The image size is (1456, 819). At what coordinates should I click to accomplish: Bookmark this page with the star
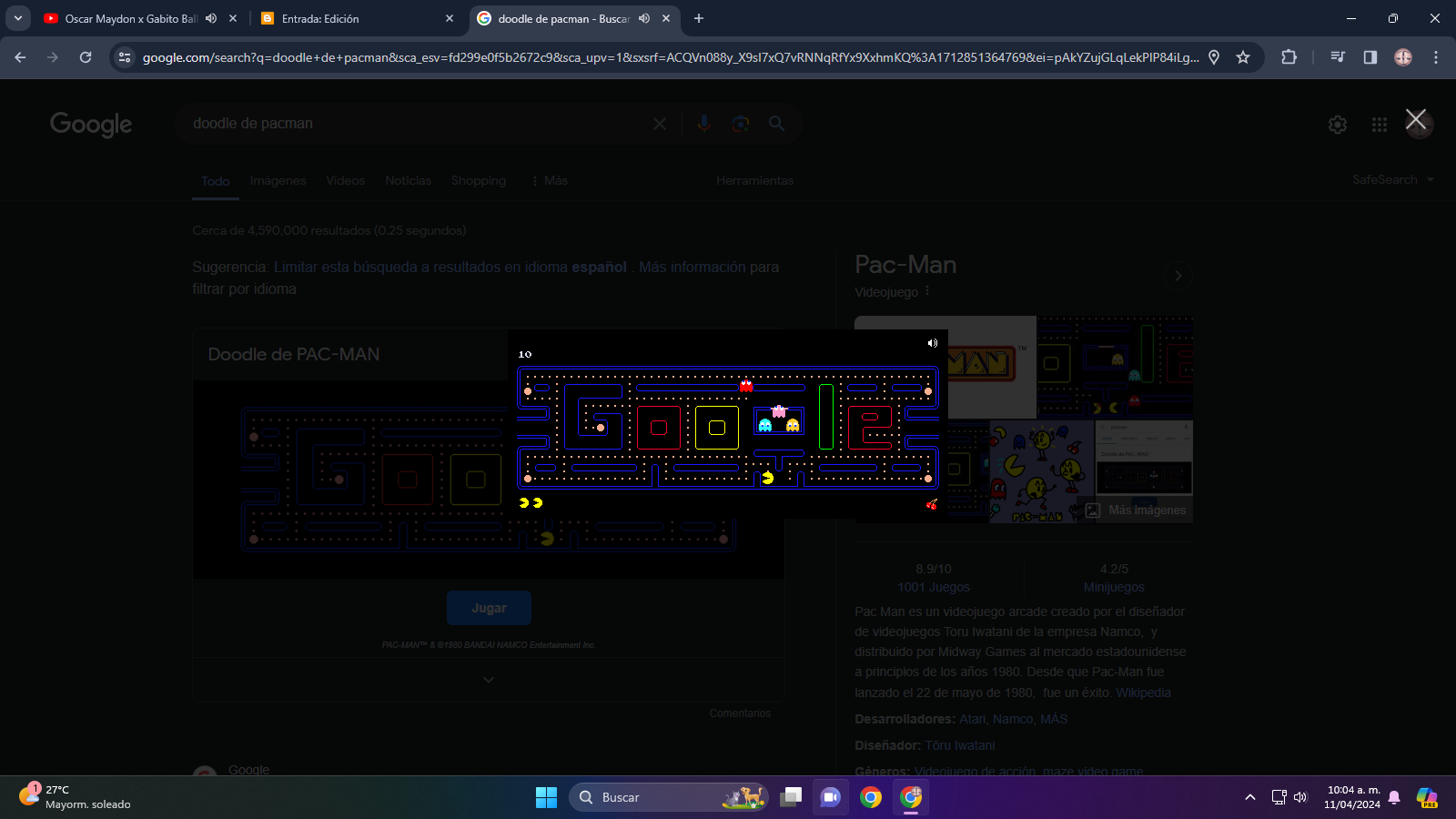click(1243, 57)
